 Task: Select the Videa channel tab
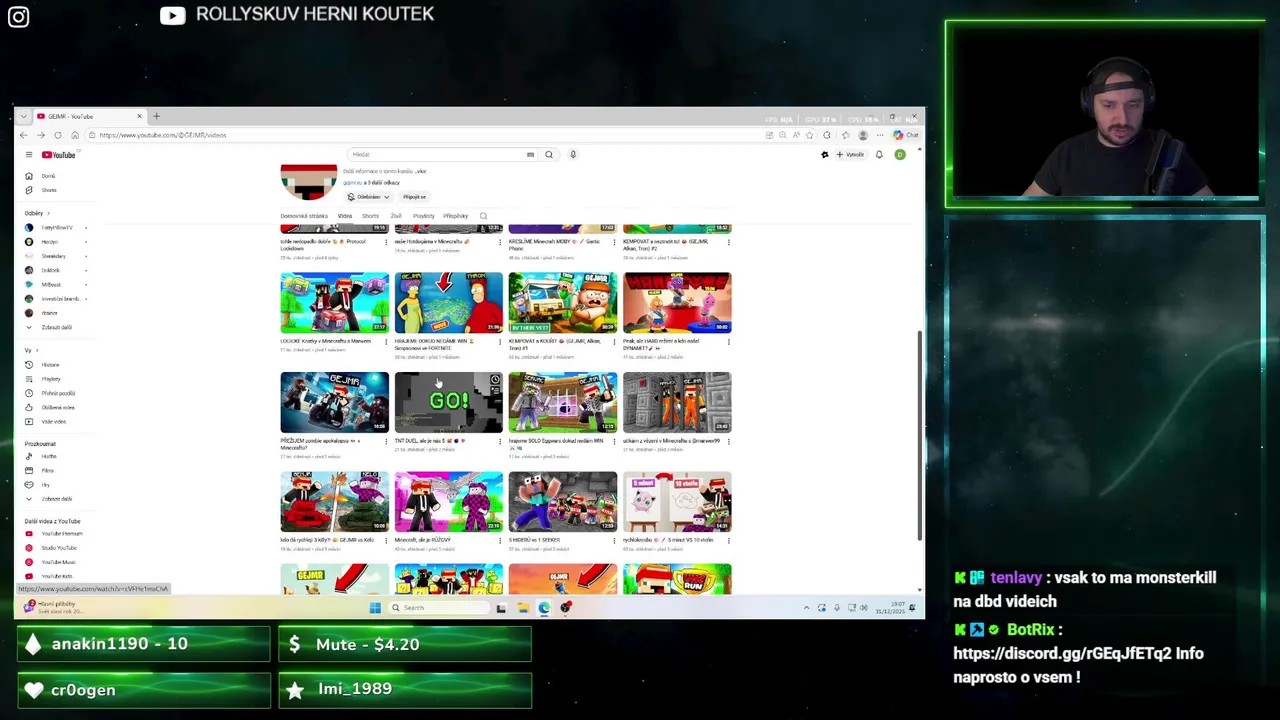point(345,216)
